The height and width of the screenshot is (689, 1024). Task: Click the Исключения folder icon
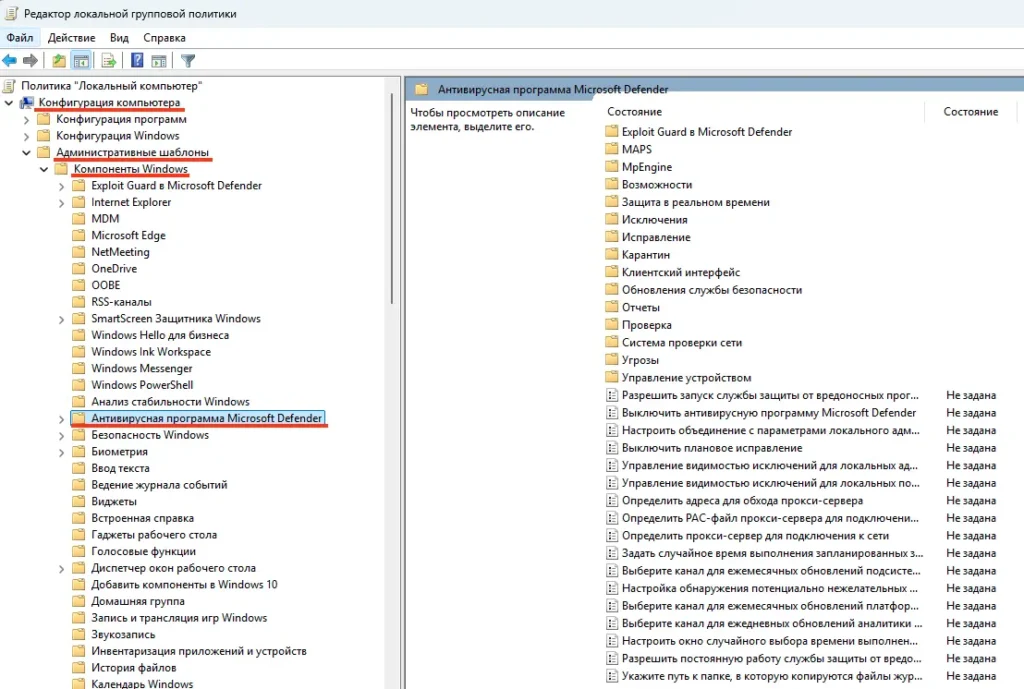(x=612, y=219)
